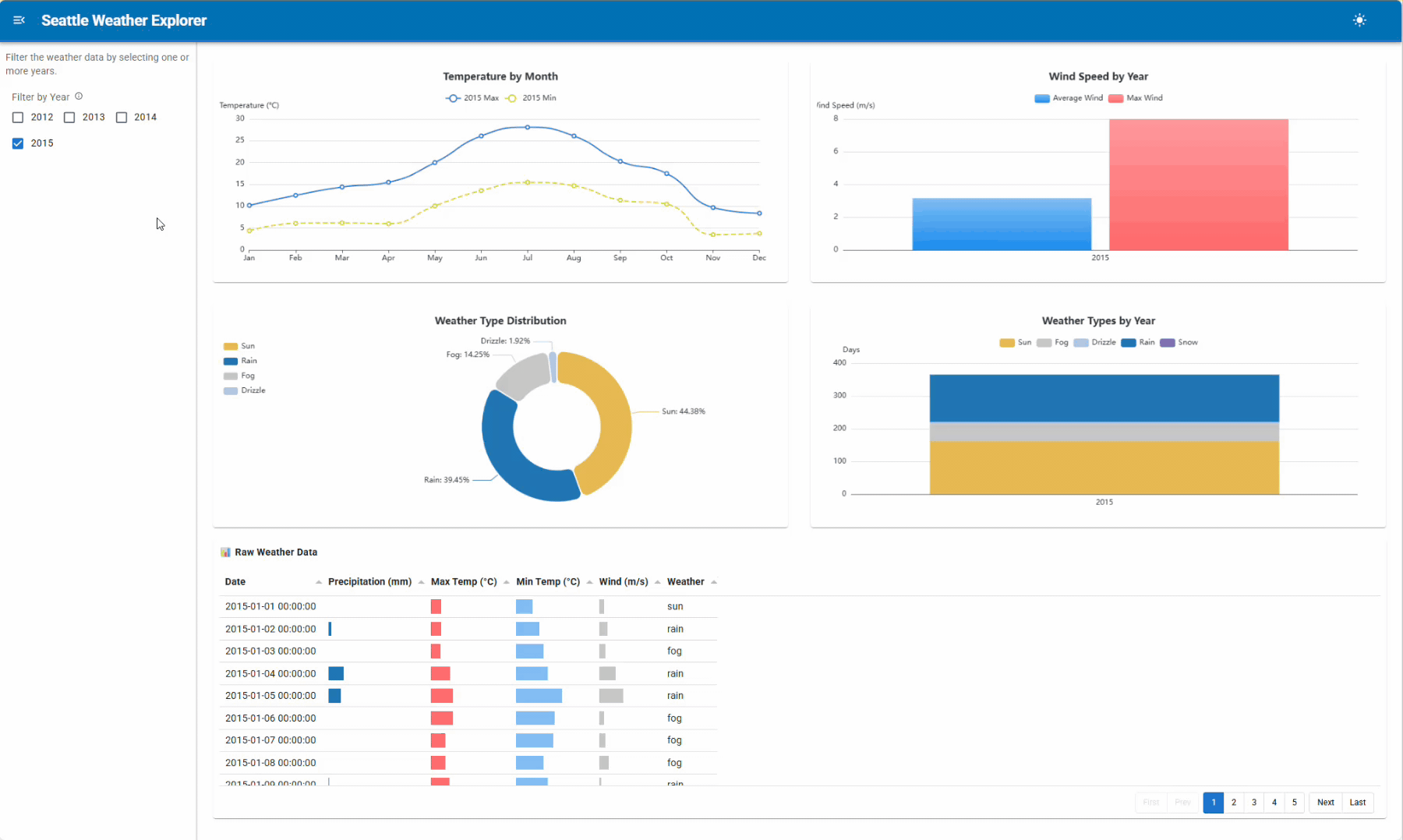The image size is (1403, 840).
Task: Sort by Precipitation (mm) column arrow
Action: pos(421,582)
